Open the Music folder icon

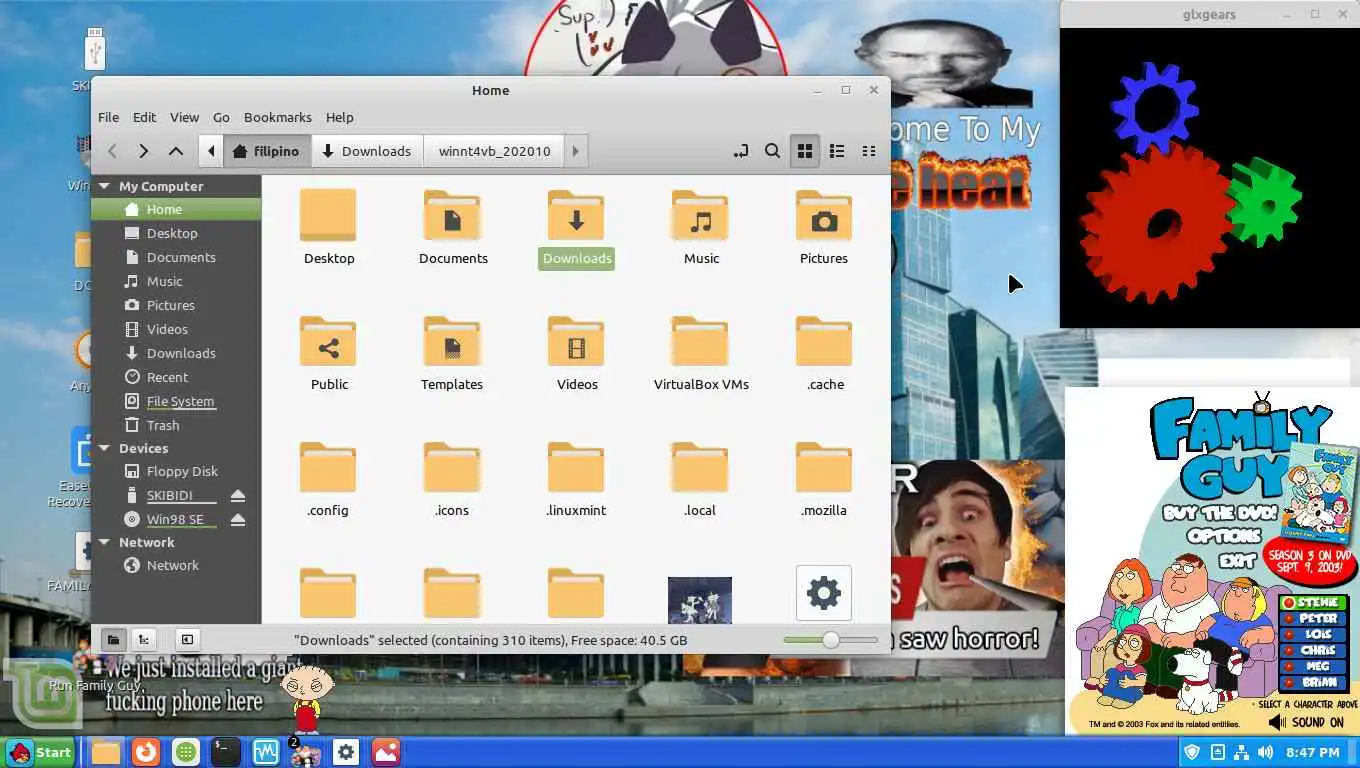coord(701,228)
